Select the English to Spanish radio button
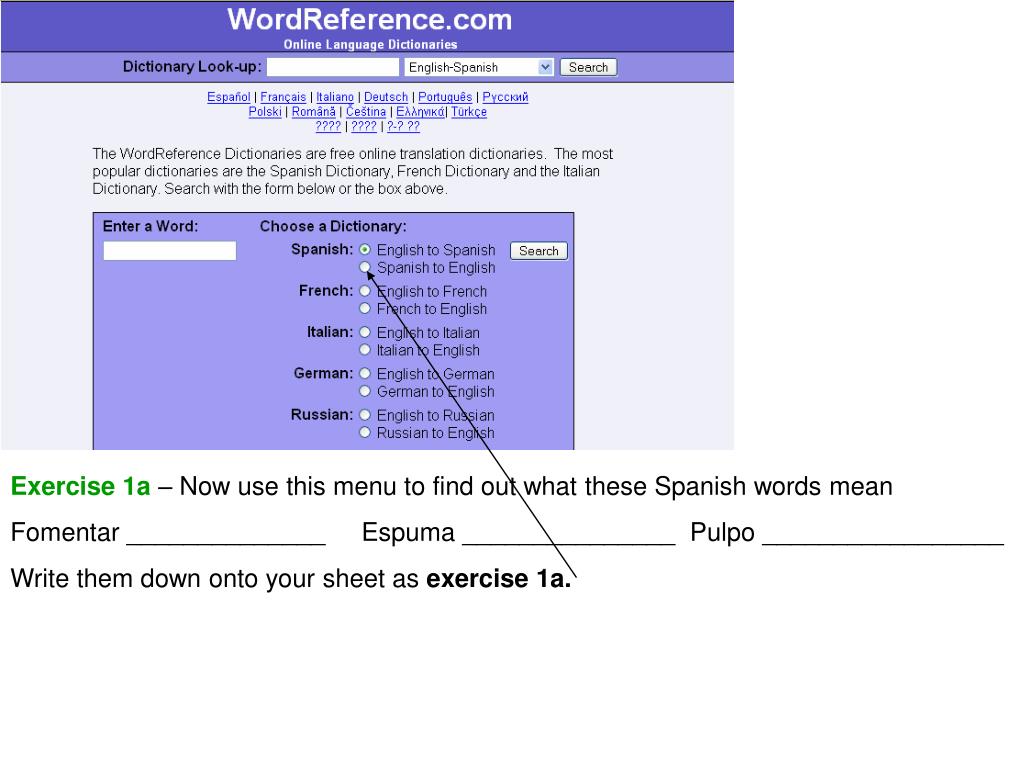 [x=365, y=249]
